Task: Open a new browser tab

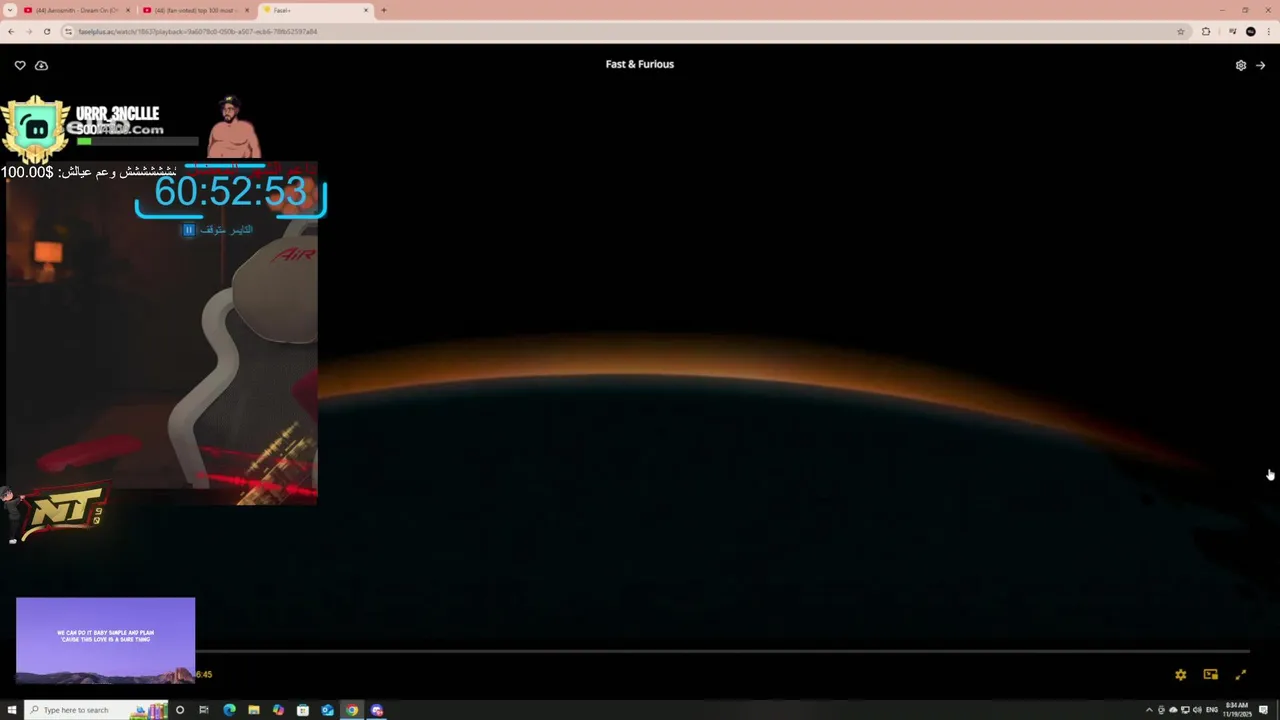Action: pyautogui.click(x=384, y=10)
